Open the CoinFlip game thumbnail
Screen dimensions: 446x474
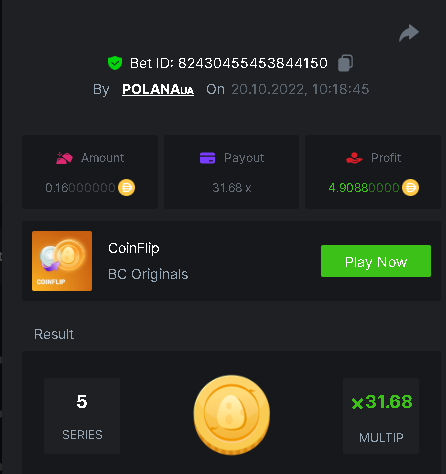pos(62,261)
